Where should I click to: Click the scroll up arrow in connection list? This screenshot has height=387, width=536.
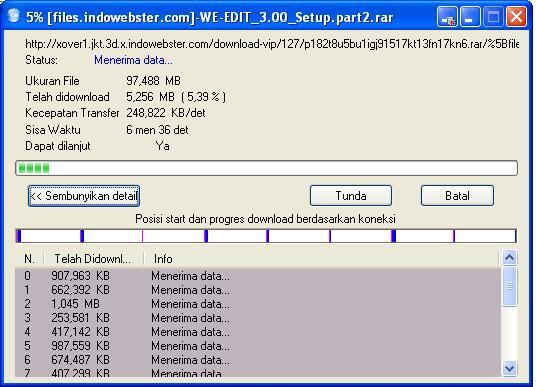(510, 258)
